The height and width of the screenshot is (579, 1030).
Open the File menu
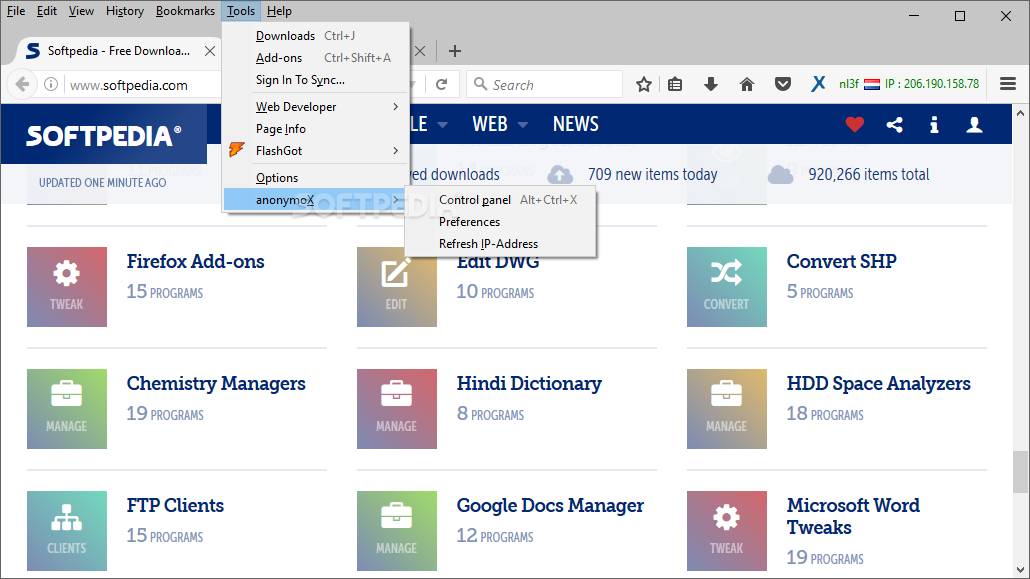(x=16, y=11)
